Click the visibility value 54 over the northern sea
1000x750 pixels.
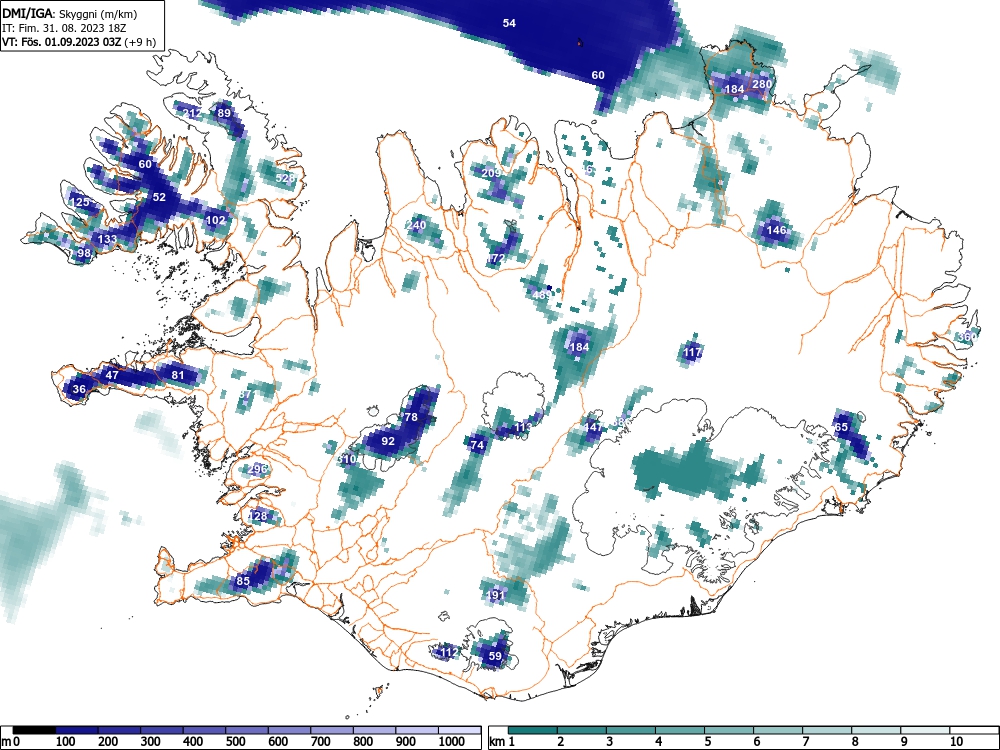(x=509, y=23)
